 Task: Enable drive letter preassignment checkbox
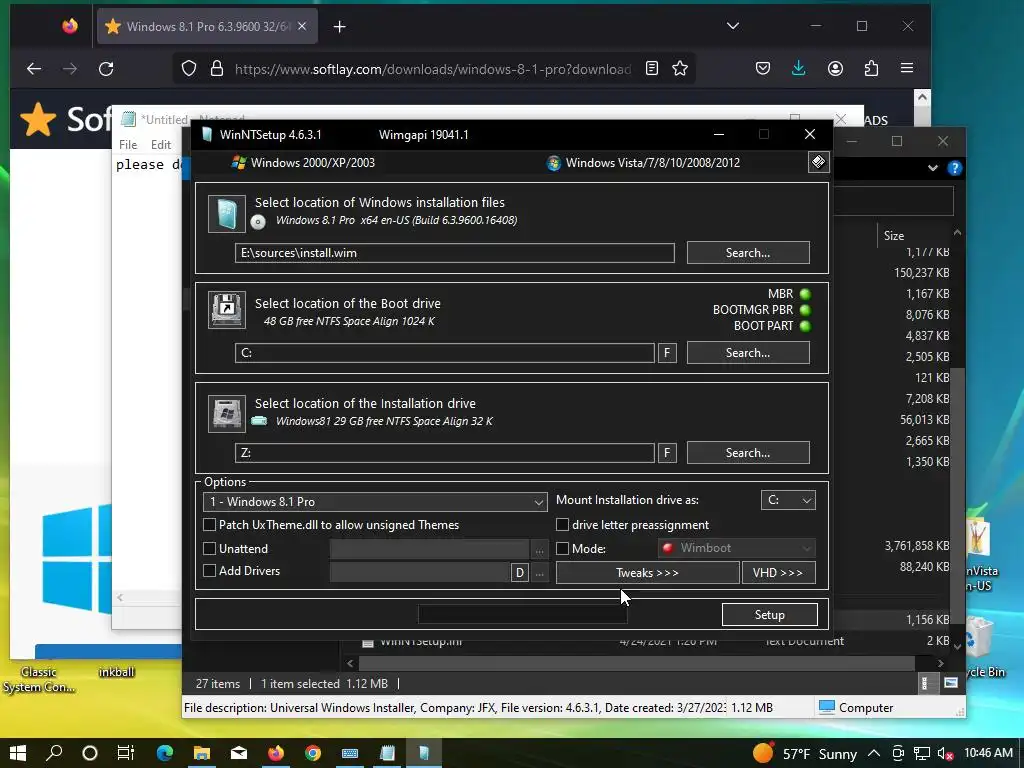click(x=562, y=524)
